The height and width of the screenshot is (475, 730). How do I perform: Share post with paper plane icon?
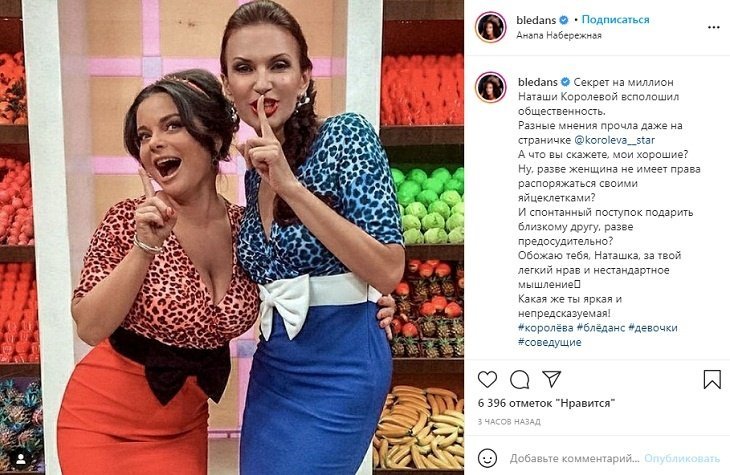tap(552, 379)
